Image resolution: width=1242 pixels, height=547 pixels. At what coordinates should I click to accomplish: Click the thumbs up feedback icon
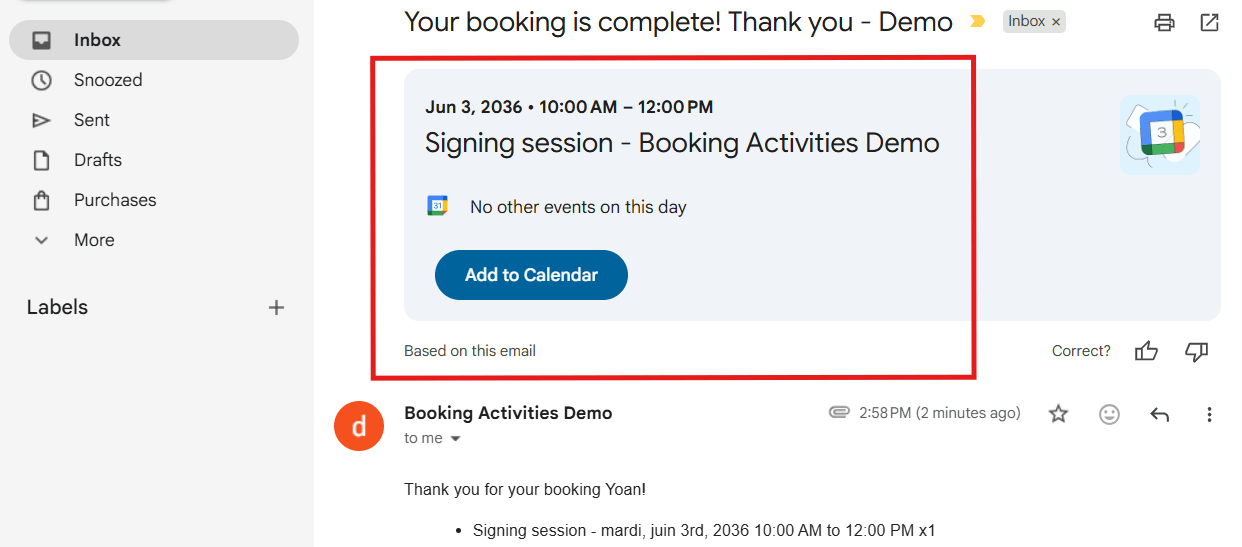(x=1146, y=351)
